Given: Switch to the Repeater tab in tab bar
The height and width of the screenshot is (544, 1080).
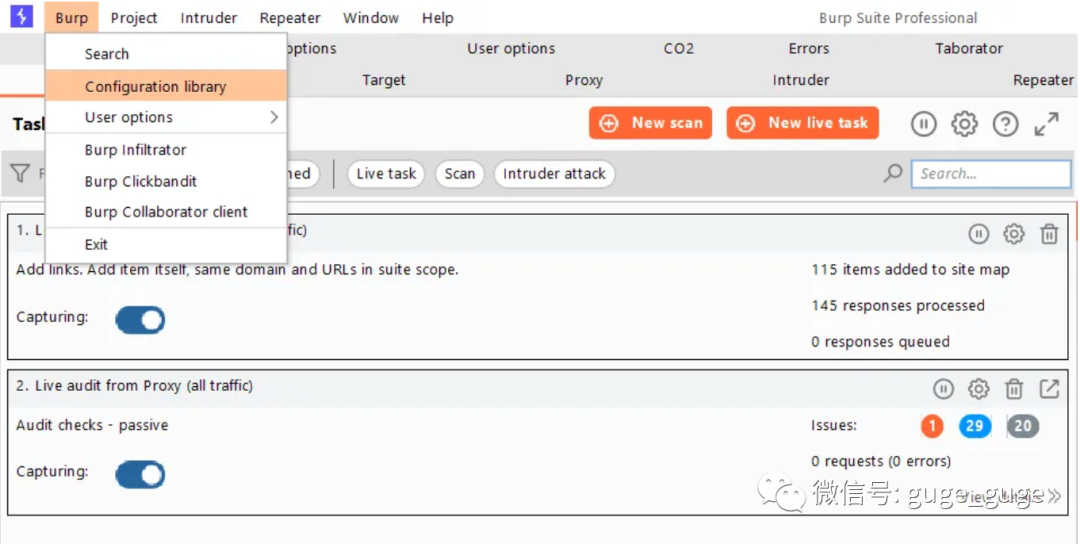Looking at the screenshot, I should (x=1043, y=81).
